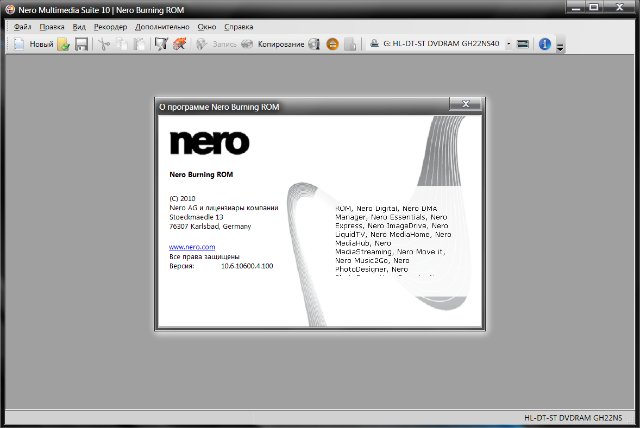Viewport: 640px width, 428px height.
Task: Click the Paste clipboard icon
Action: 139,44
